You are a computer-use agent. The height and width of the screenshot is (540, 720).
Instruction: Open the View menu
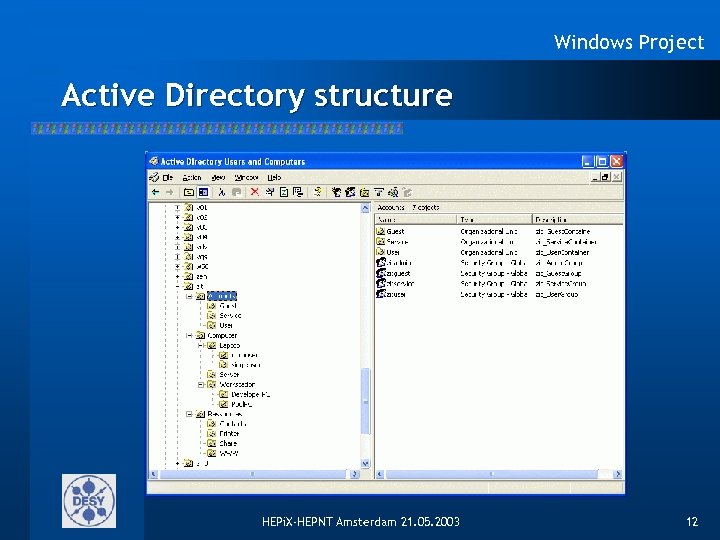tap(219, 178)
